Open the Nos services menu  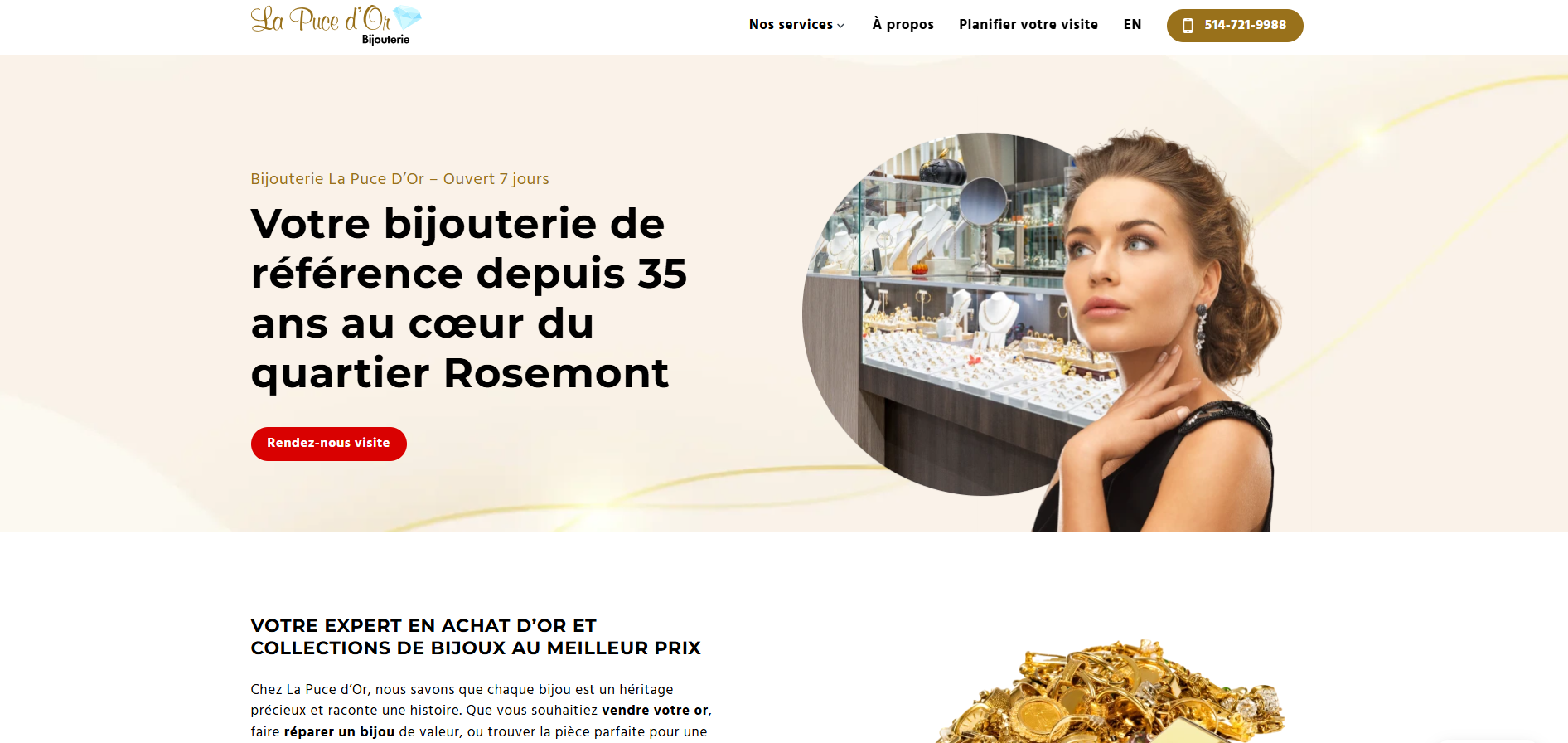click(x=796, y=25)
